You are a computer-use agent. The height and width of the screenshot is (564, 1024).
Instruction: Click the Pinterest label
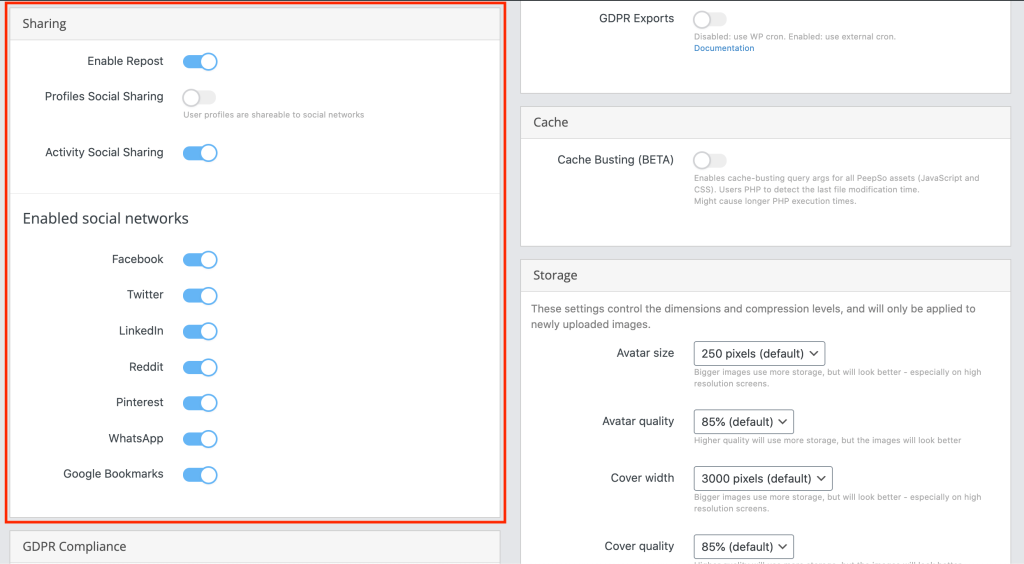click(x=140, y=402)
